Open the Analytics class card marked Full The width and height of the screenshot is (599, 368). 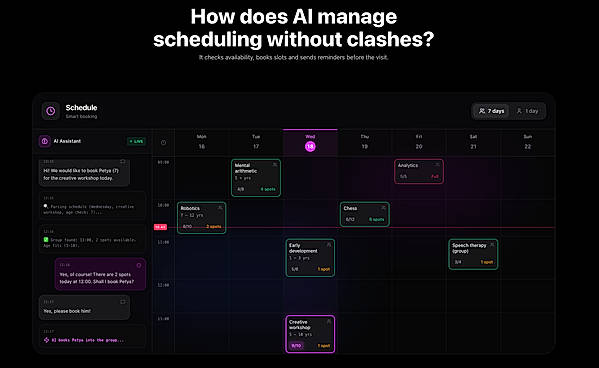[x=419, y=171]
